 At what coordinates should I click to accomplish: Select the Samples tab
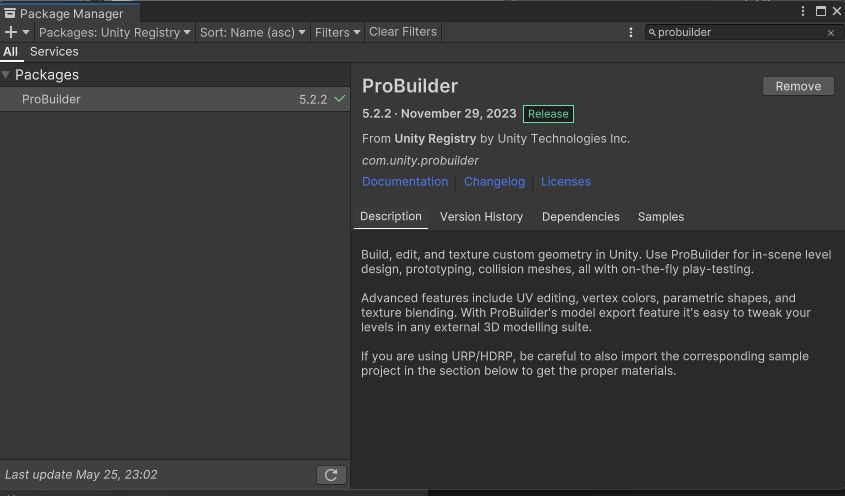661,217
